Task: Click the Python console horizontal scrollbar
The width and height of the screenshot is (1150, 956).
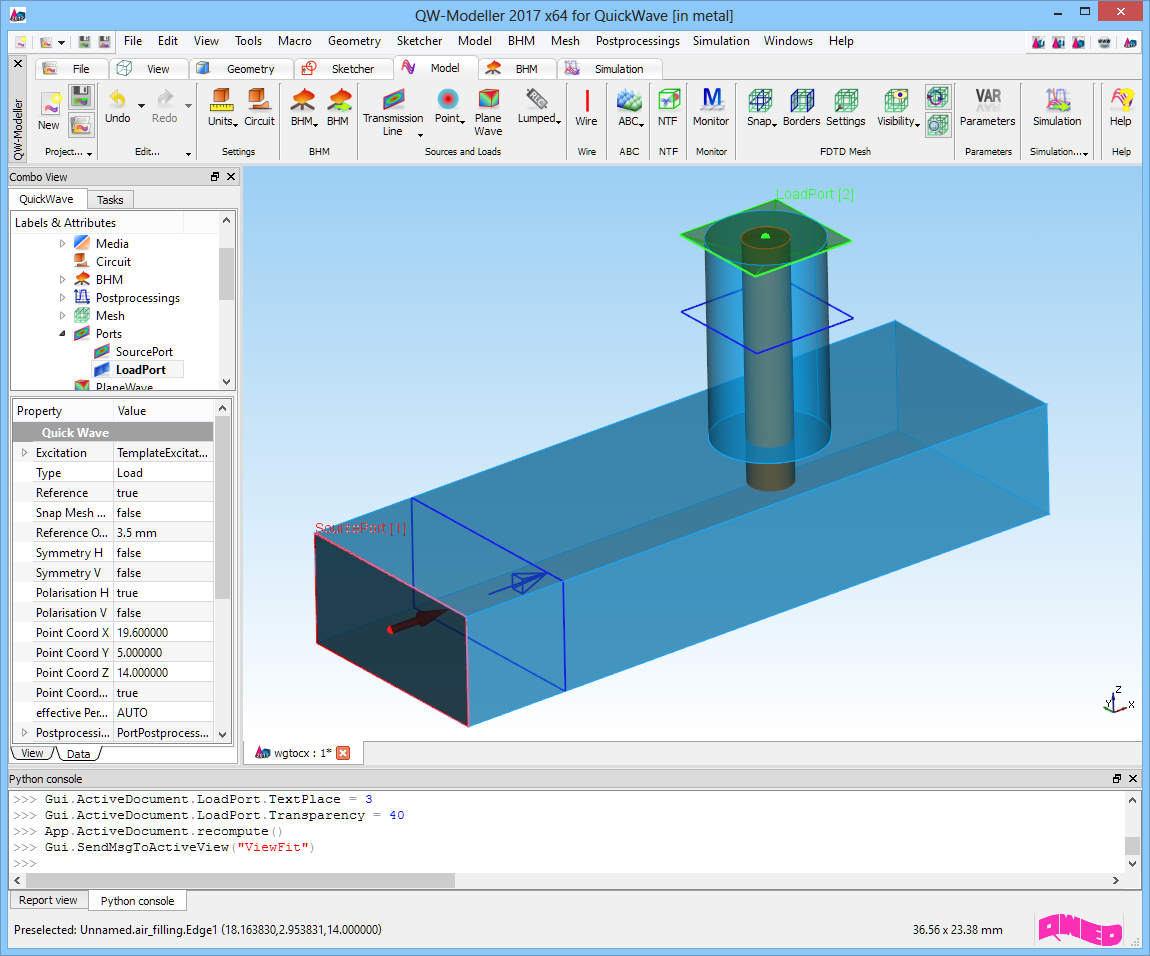Action: (x=241, y=880)
